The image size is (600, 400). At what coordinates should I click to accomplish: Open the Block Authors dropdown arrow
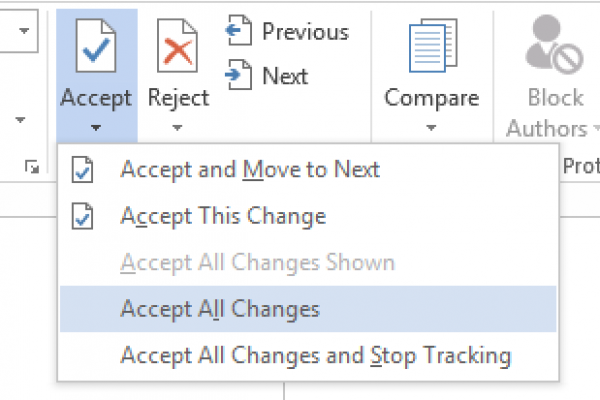594,130
